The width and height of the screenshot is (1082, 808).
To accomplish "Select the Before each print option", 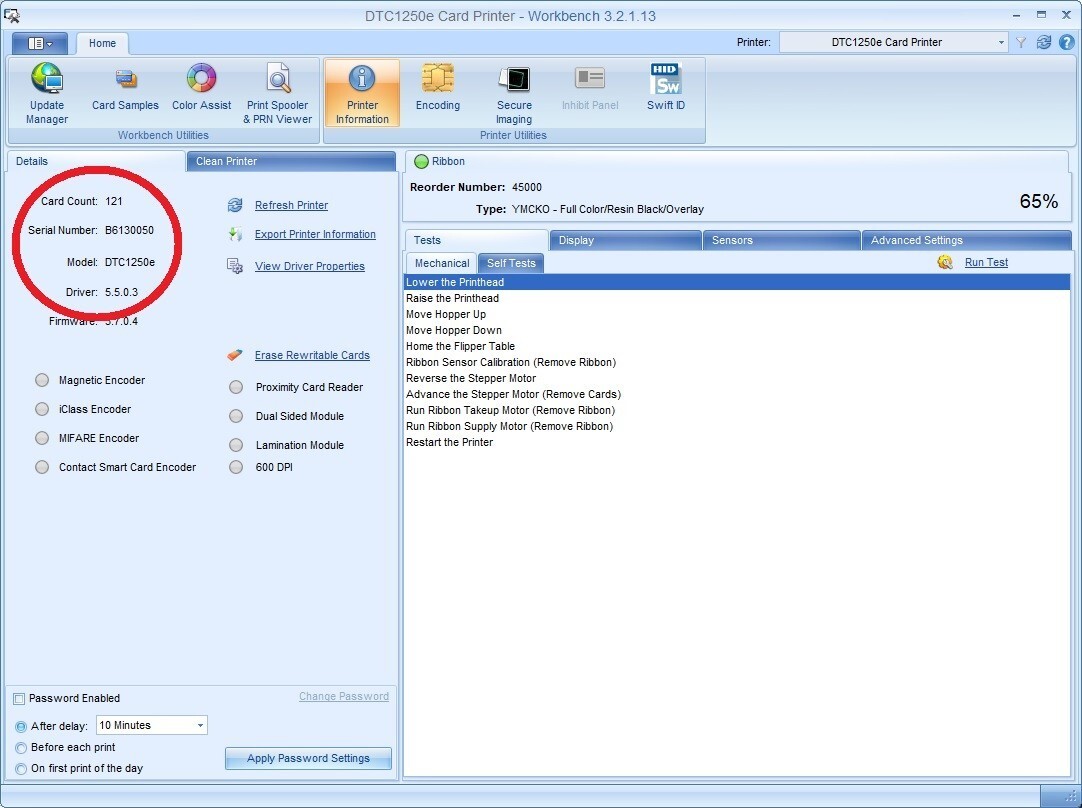I will [x=21, y=748].
